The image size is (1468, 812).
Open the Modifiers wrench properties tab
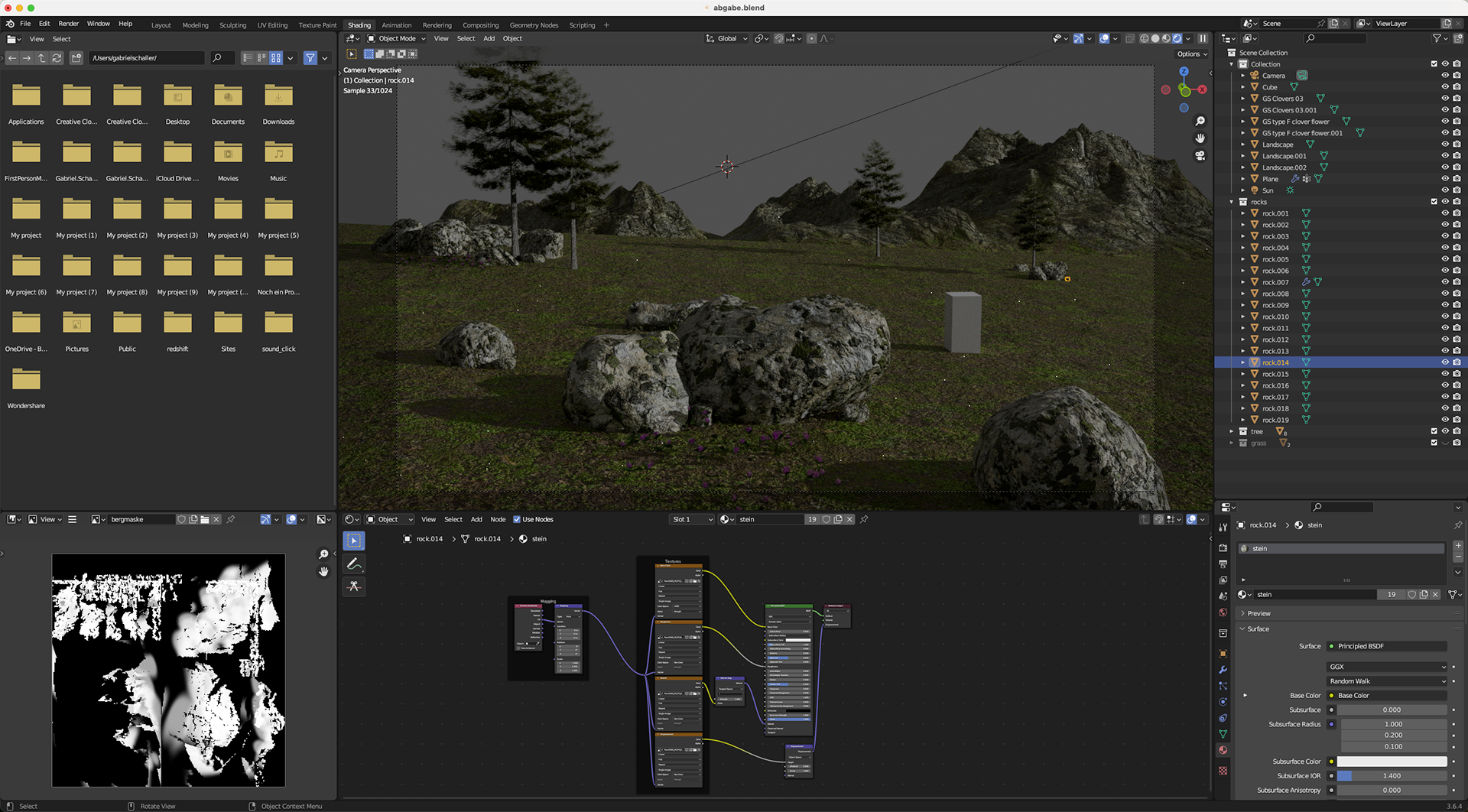pos(1223,670)
